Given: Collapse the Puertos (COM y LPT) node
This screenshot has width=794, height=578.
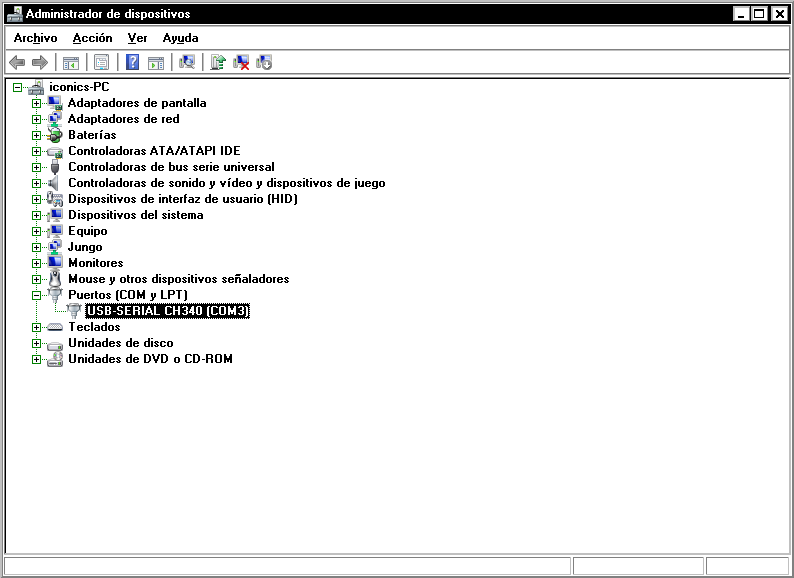Looking at the screenshot, I should tap(36, 295).
